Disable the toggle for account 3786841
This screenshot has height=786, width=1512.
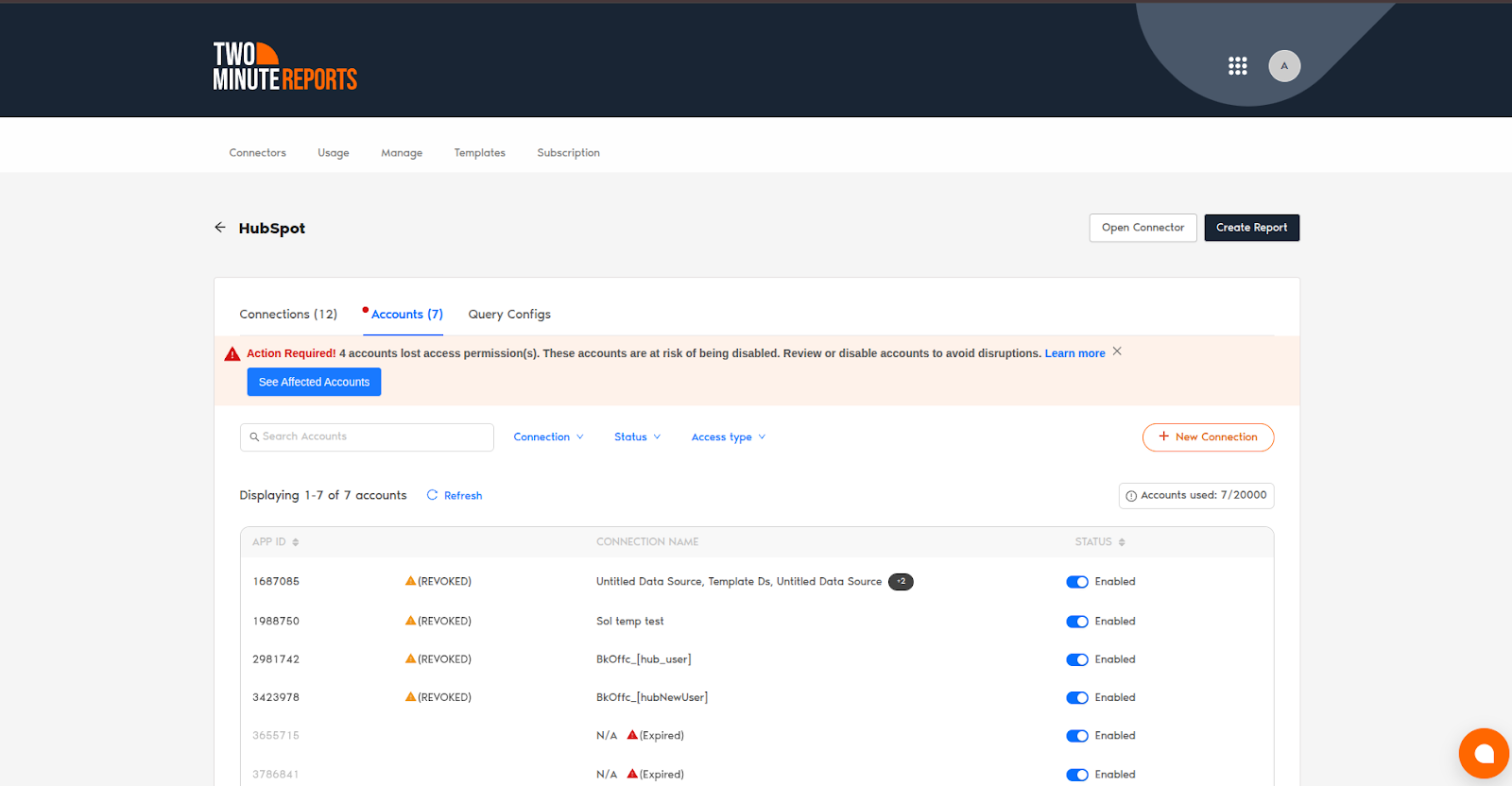[x=1077, y=775]
